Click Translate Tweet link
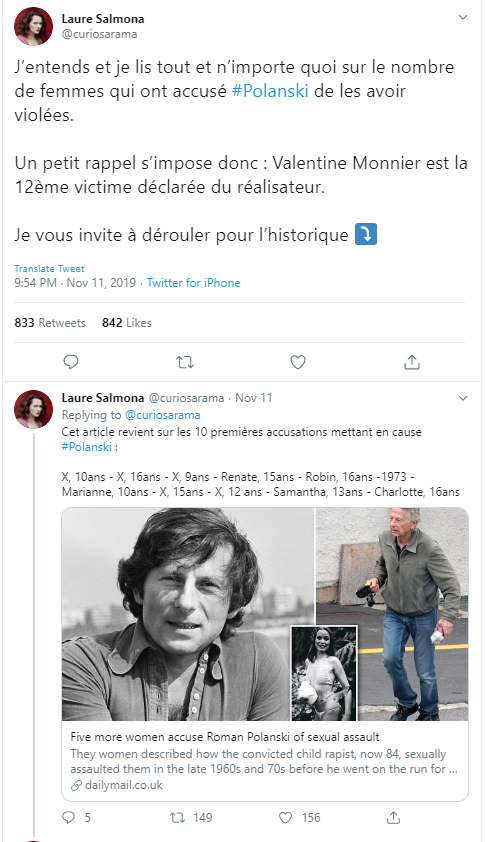485x842 pixels. pyautogui.click(x=49, y=268)
